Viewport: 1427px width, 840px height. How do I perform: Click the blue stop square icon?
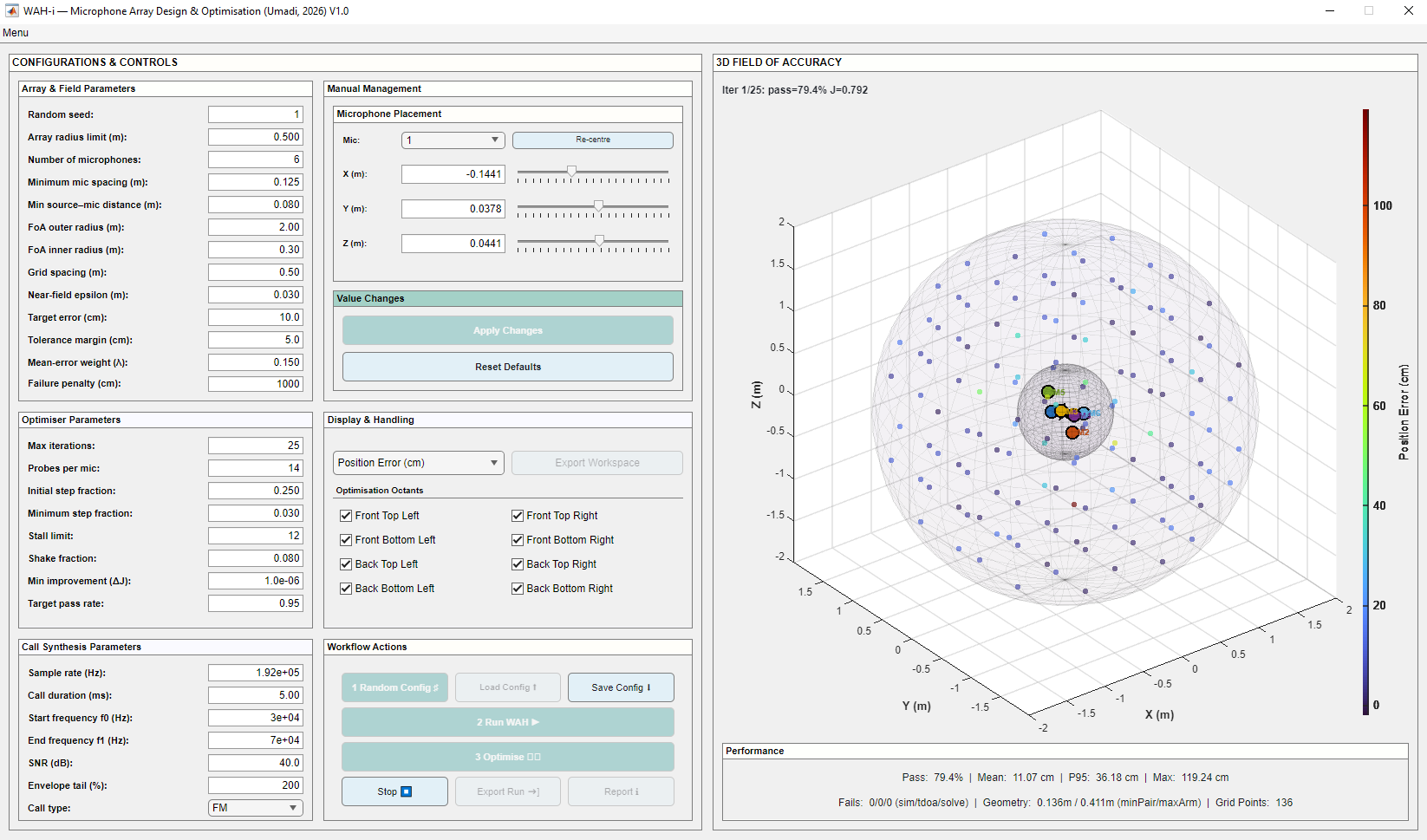click(x=406, y=791)
